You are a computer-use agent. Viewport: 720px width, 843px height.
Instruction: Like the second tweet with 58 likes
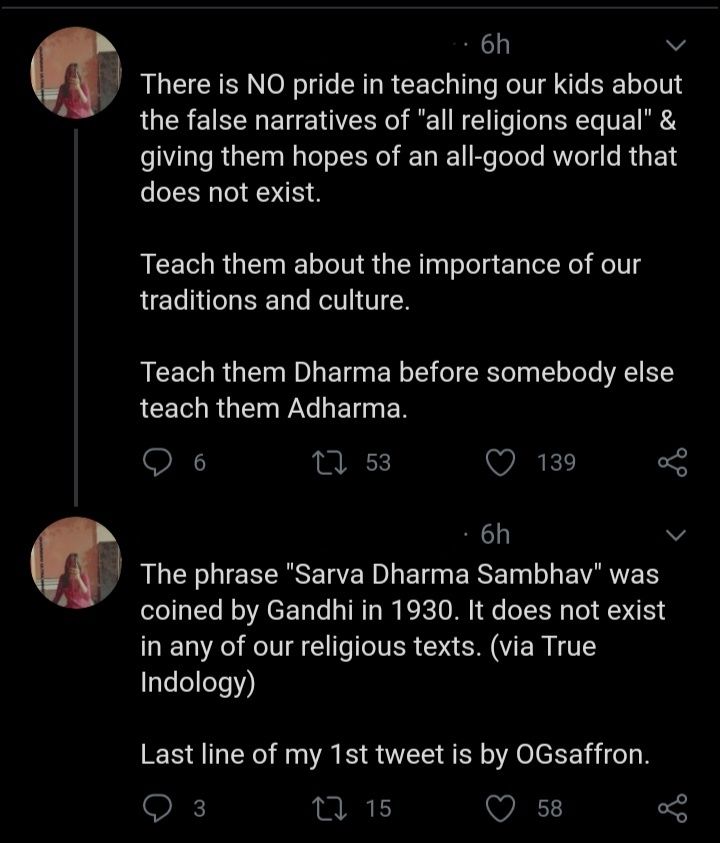(499, 808)
